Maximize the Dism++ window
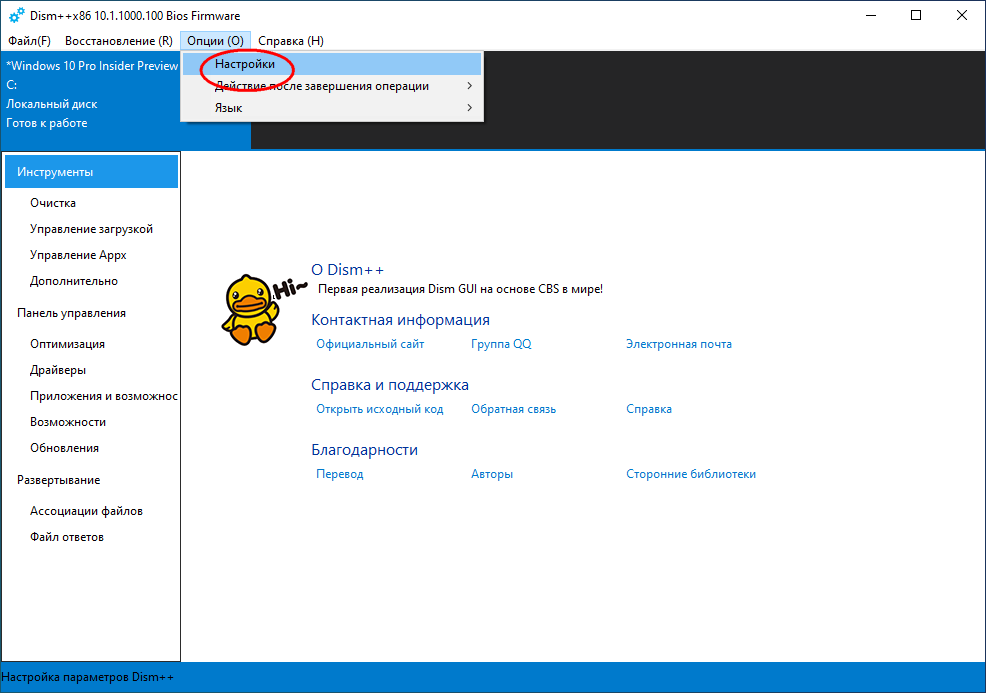The height and width of the screenshot is (693, 986). tap(916, 16)
